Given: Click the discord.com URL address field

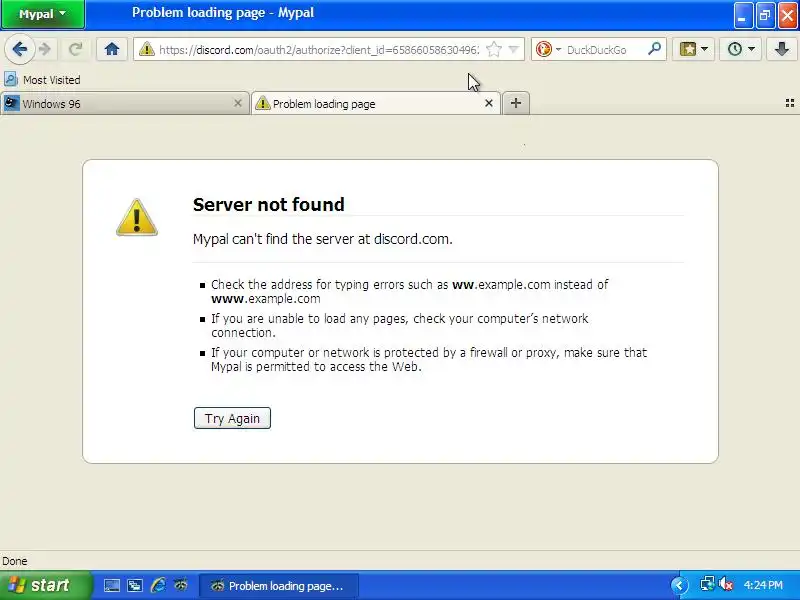Looking at the screenshot, I should 319,49.
